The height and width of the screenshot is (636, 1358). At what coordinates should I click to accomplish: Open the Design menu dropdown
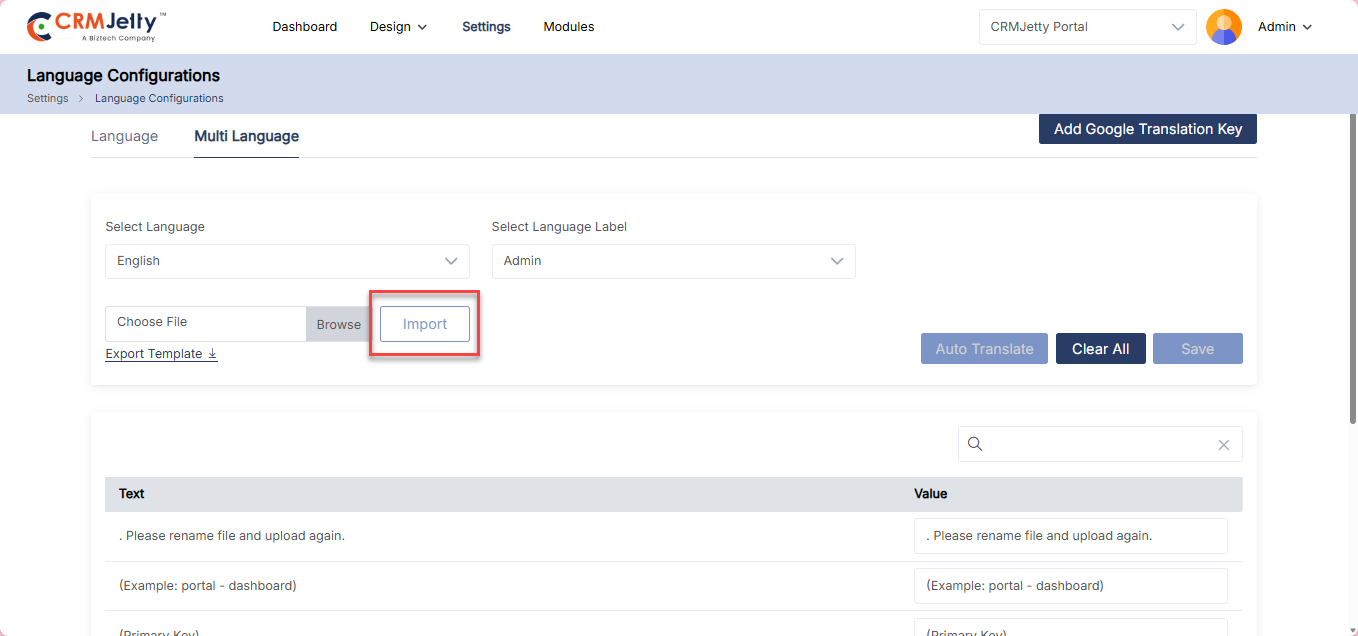point(398,27)
